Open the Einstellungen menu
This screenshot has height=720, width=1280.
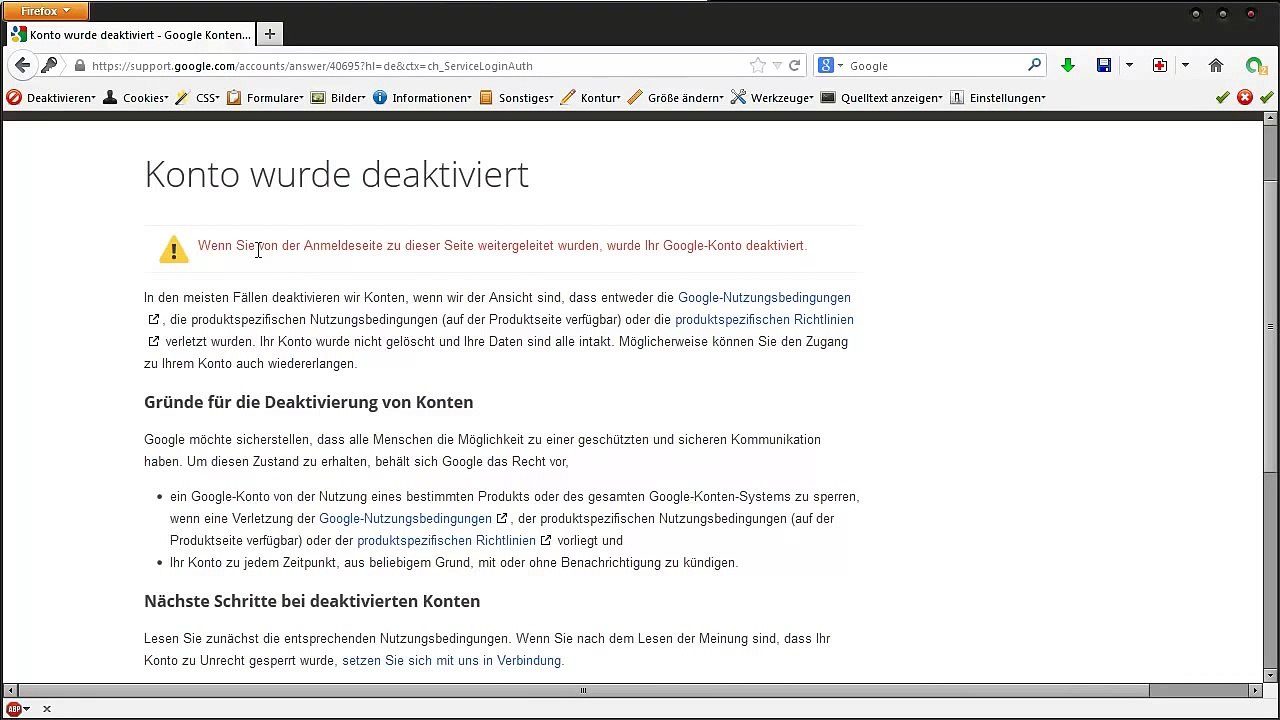(998, 98)
